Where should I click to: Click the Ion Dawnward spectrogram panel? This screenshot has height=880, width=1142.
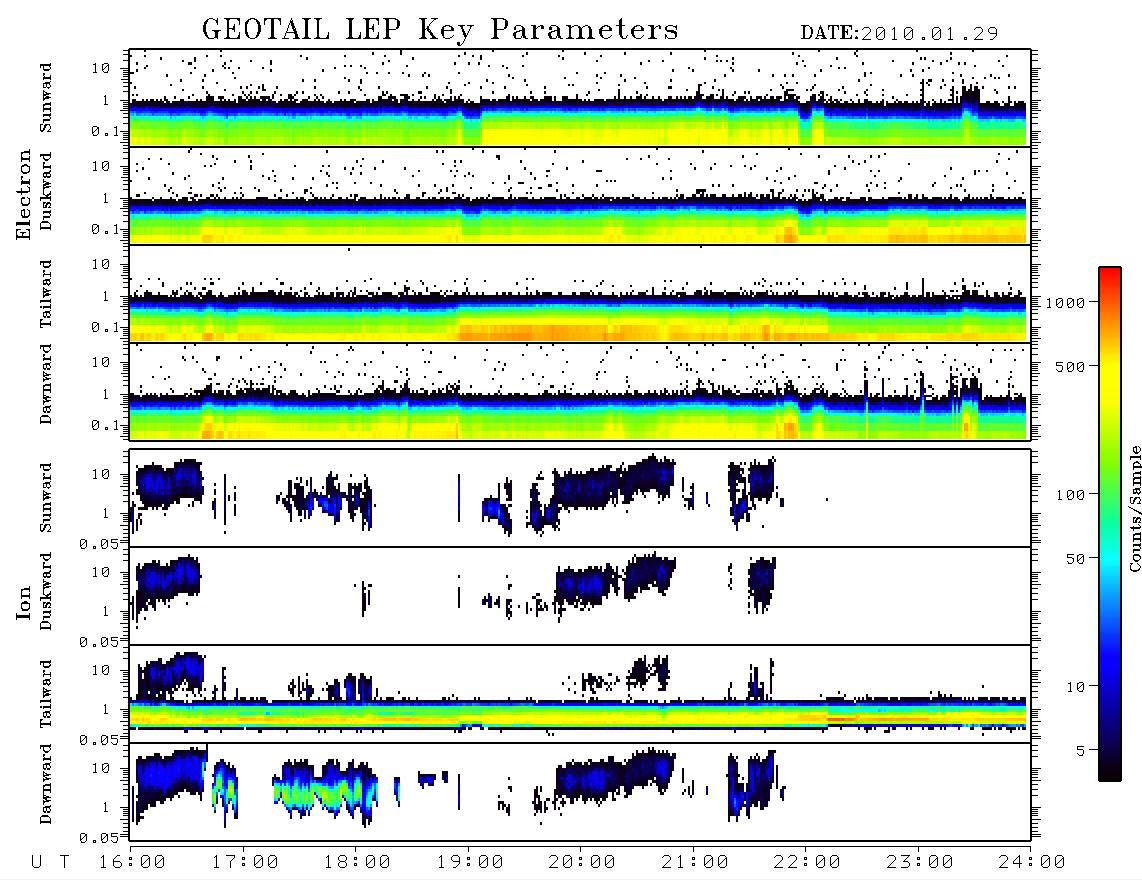point(580,792)
